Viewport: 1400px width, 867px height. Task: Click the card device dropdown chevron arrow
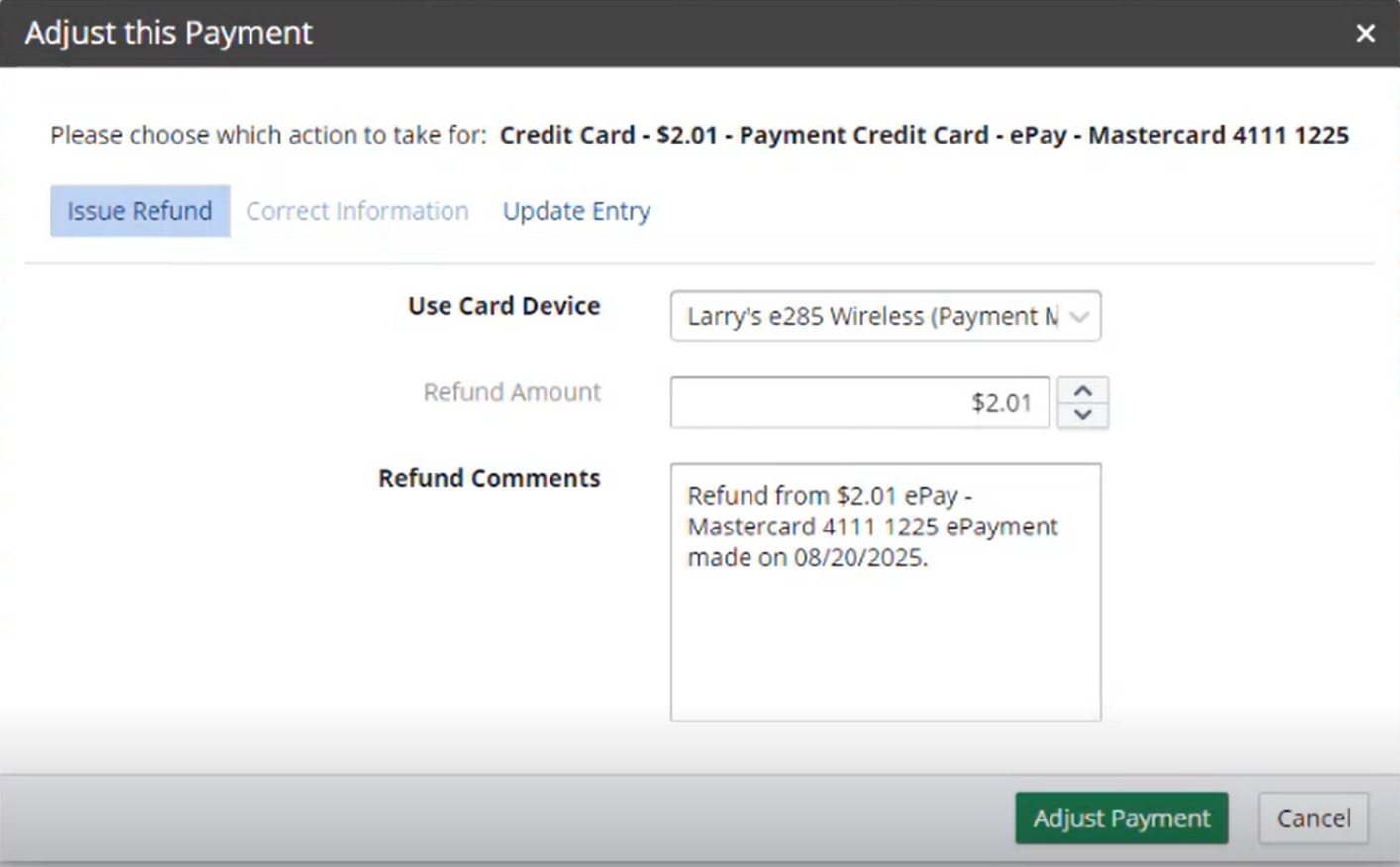[x=1079, y=317]
